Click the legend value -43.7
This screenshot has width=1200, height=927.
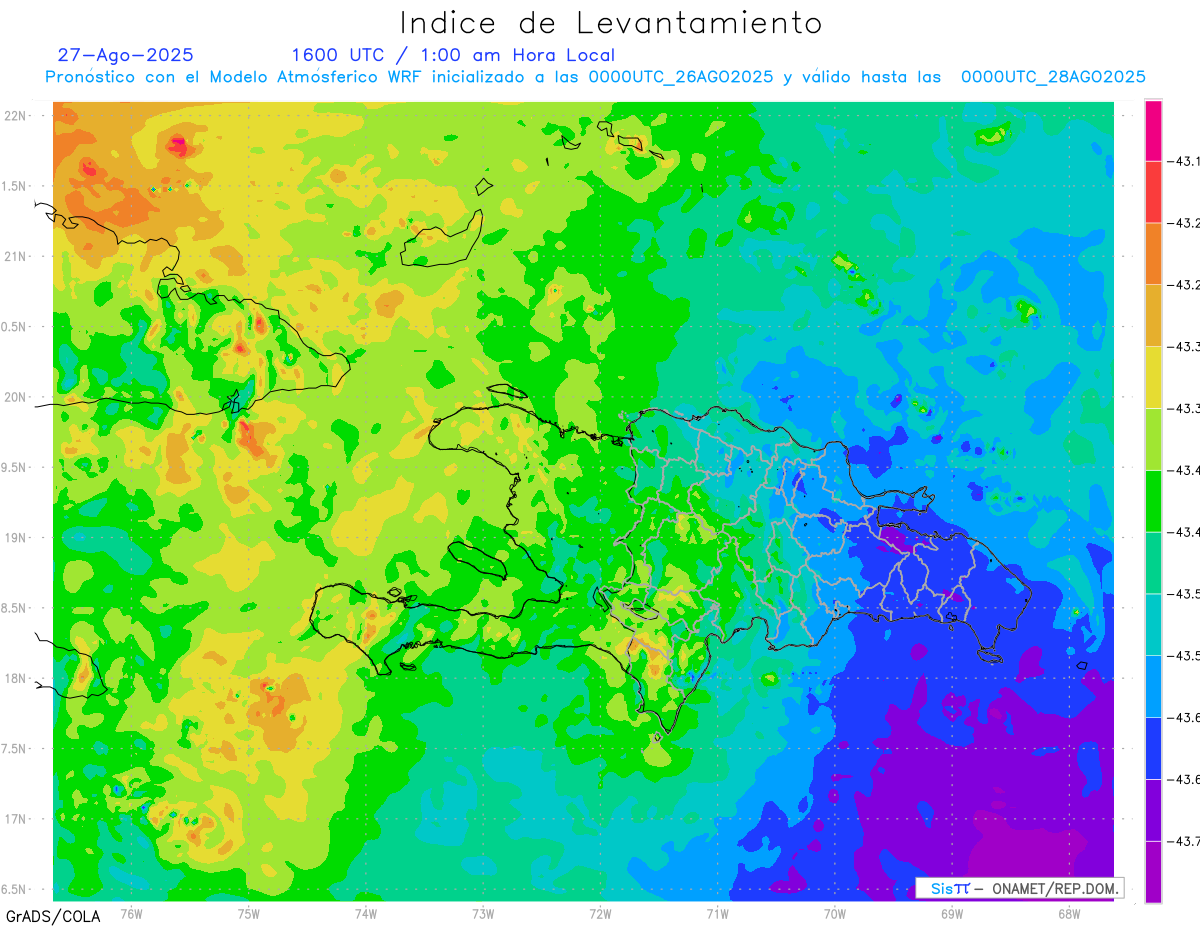[1185, 841]
